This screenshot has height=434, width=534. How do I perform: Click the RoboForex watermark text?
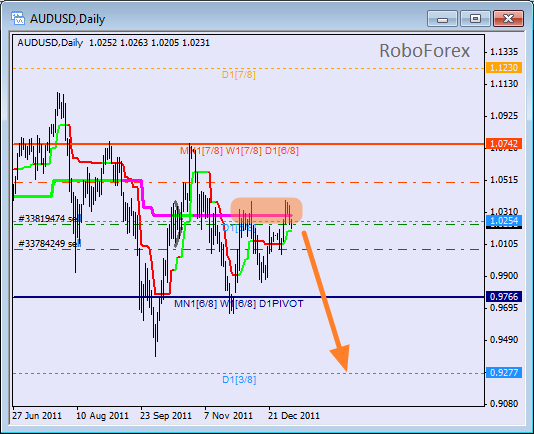(424, 51)
